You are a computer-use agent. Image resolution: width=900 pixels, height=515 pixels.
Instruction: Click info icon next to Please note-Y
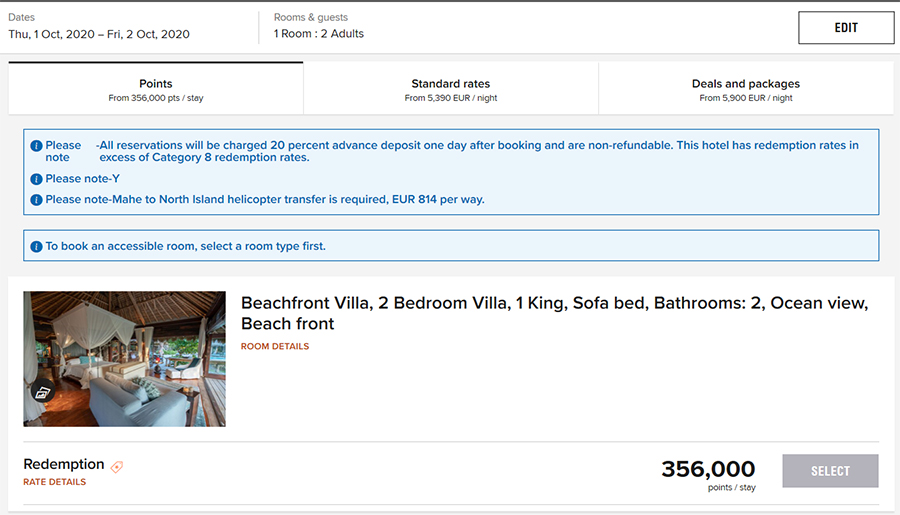[x=36, y=179]
